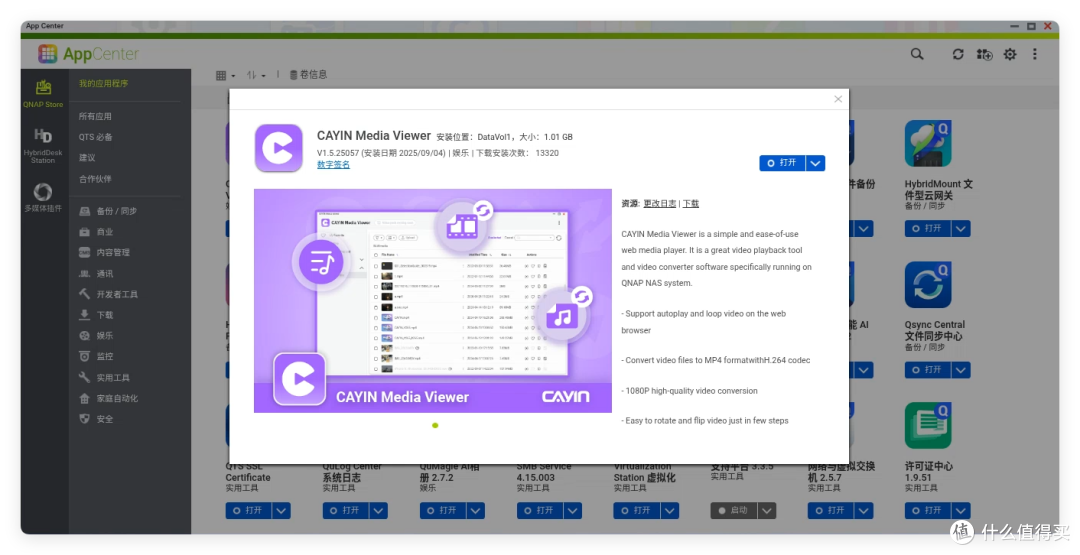Expand HybridMount 打开 dropdown arrow
The height and width of the screenshot is (555, 1080).
961,228
